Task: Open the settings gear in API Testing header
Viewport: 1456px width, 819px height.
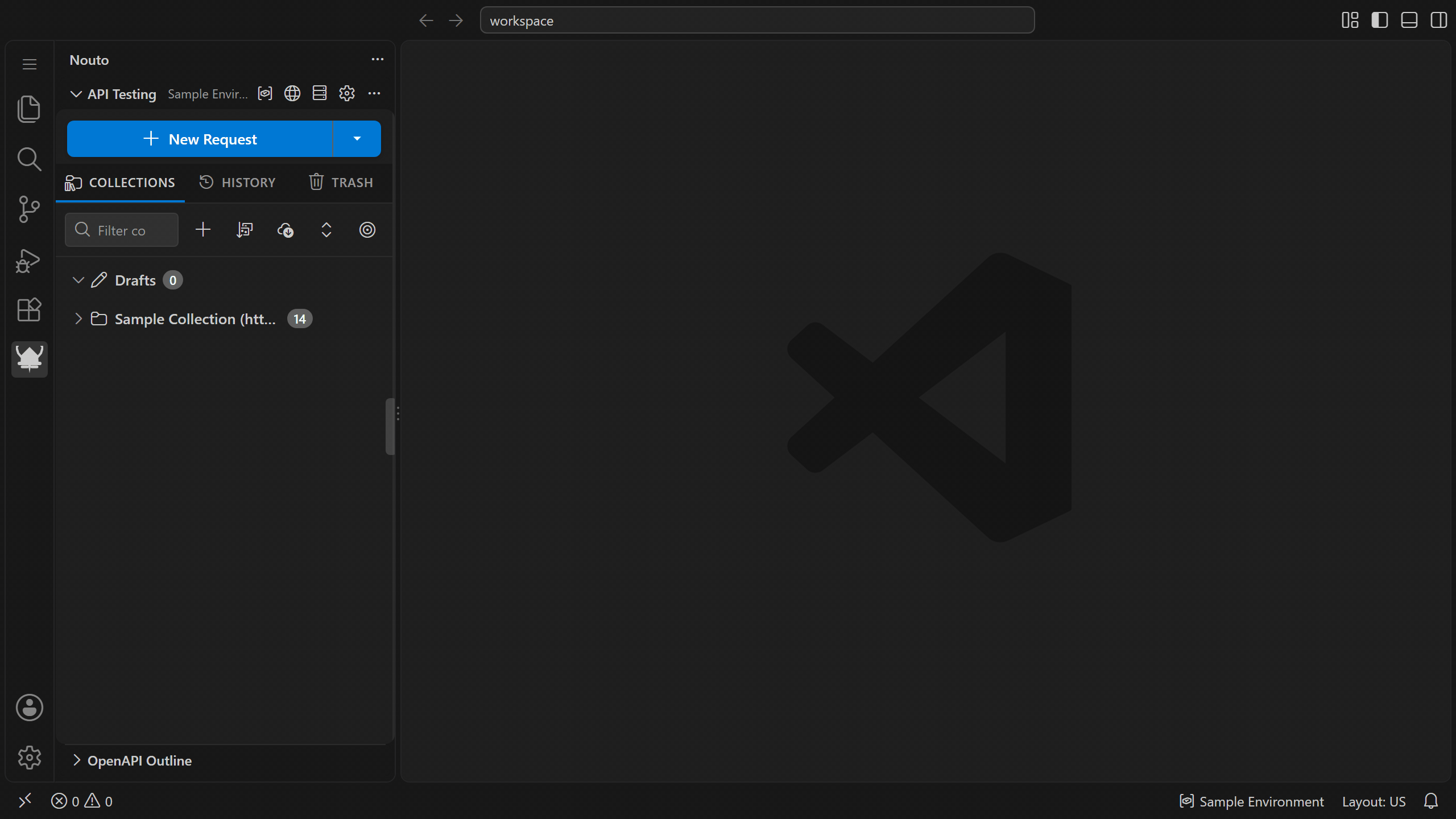Action: tap(347, 93)
